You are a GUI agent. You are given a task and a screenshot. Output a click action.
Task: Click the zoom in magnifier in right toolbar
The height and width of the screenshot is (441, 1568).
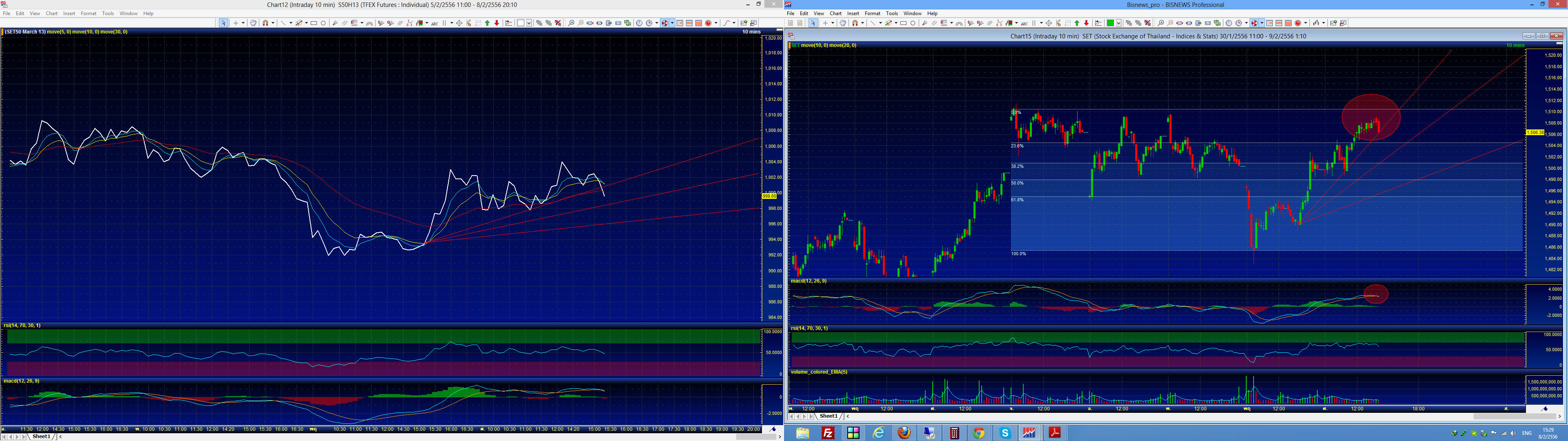1161,23
